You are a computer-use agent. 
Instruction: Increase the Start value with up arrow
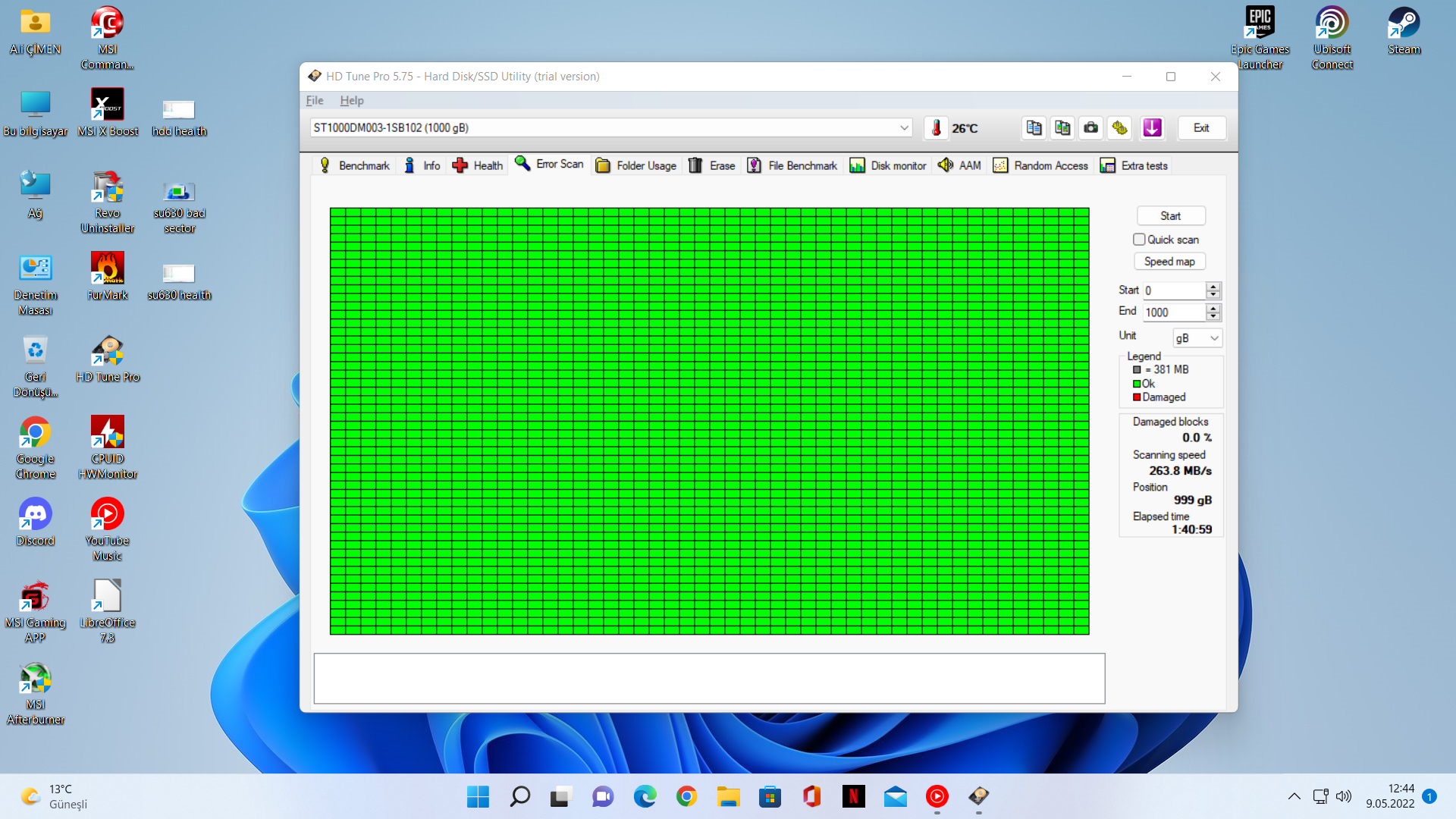(1213, 287)
